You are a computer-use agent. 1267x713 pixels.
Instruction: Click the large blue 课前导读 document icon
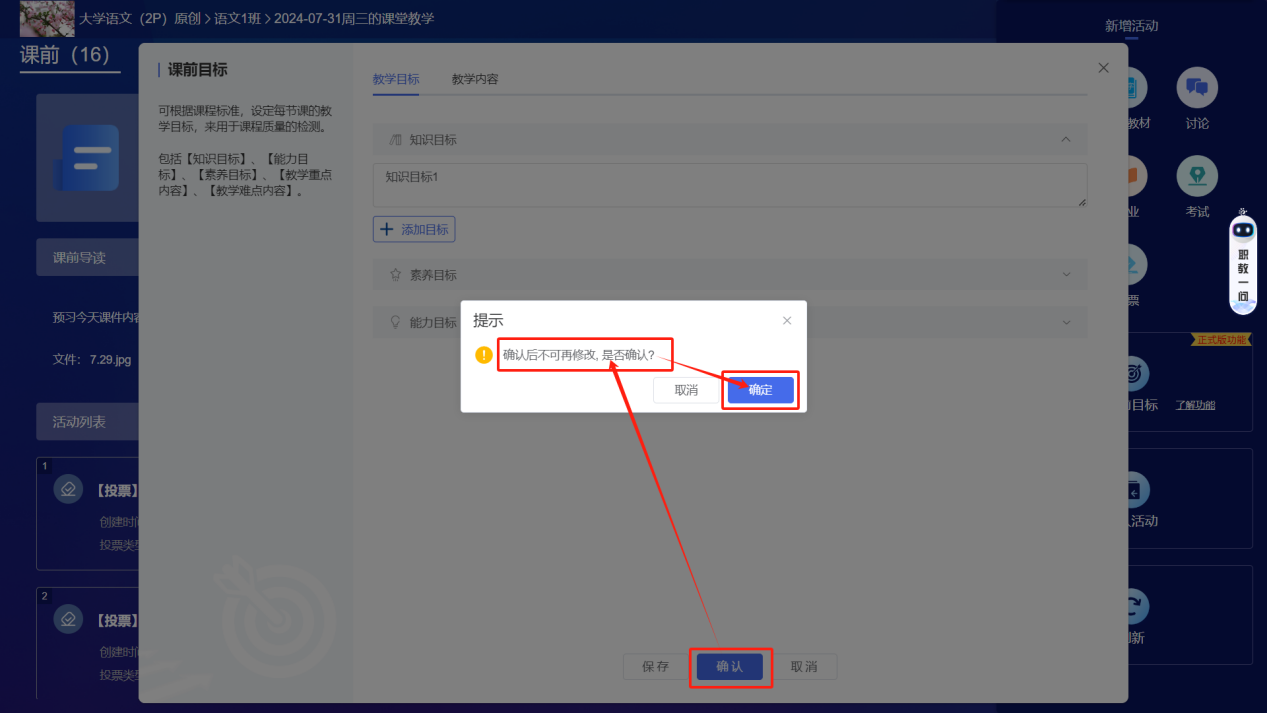tap(87, 158)
